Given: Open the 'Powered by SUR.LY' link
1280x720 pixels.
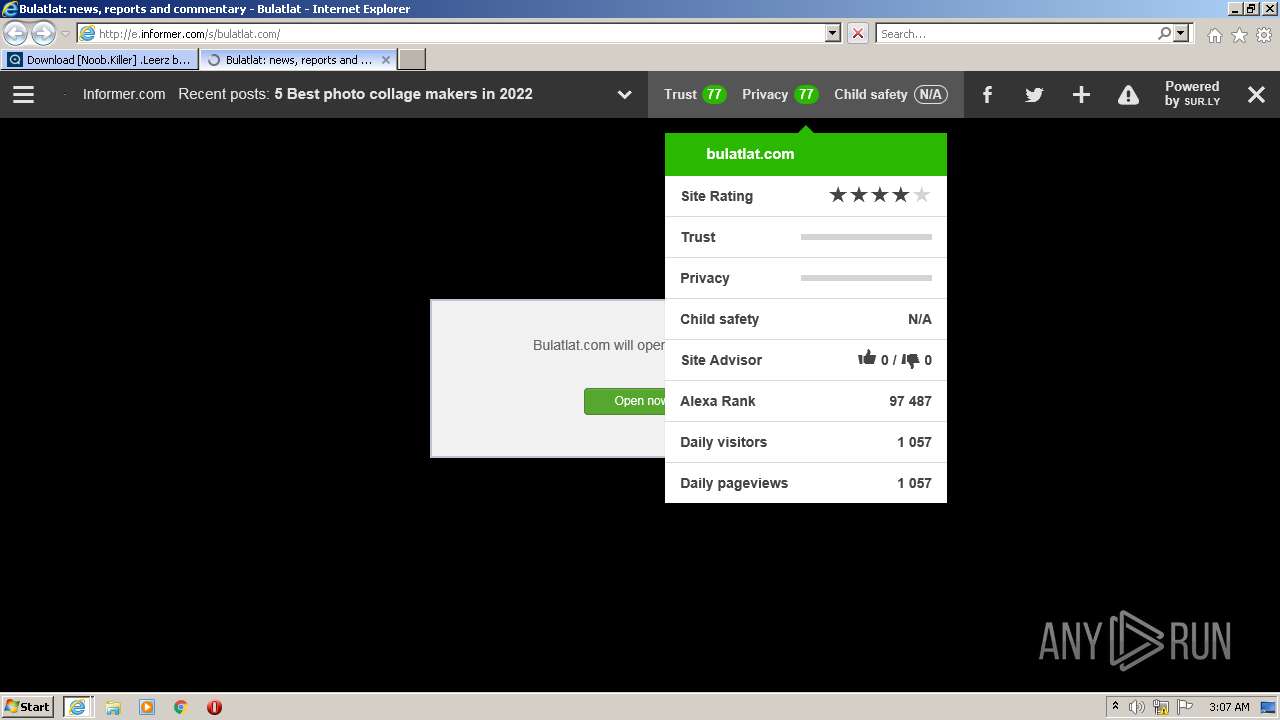Looking at the screenshot, I should (1192, 94).
